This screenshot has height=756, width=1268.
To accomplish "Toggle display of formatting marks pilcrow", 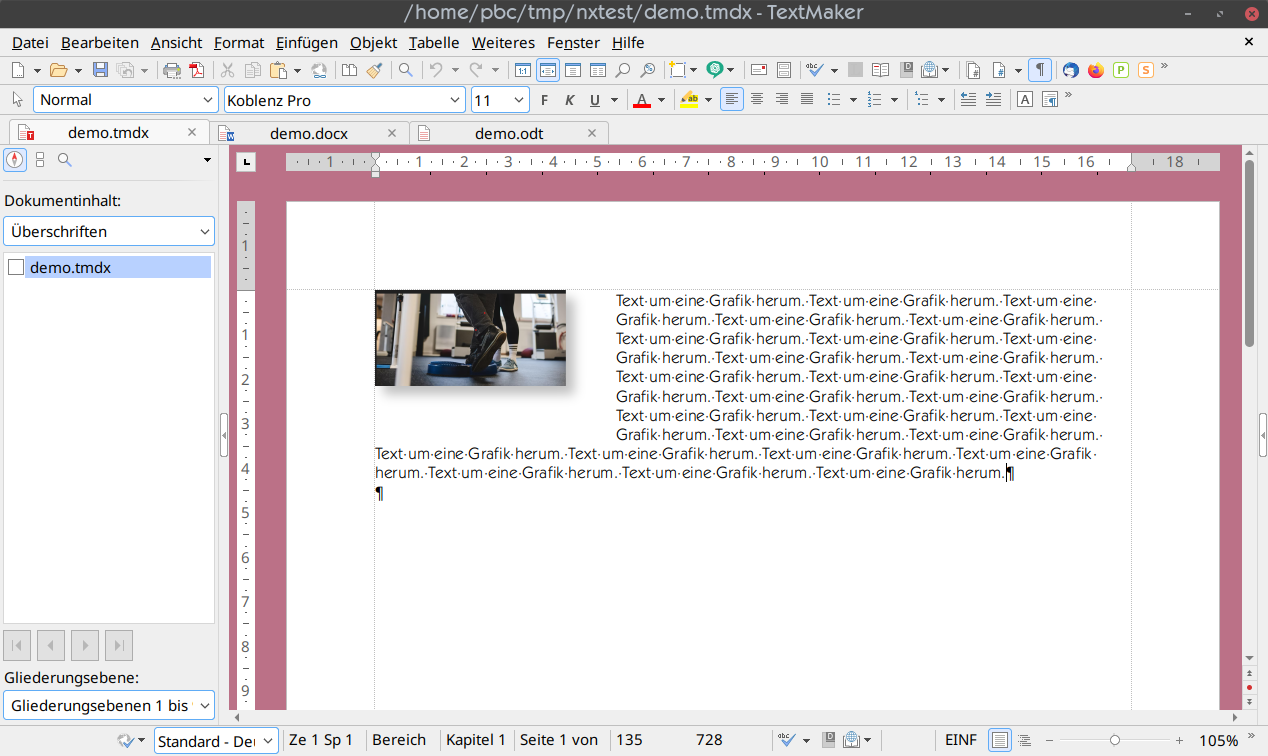I will point(1040,70).
